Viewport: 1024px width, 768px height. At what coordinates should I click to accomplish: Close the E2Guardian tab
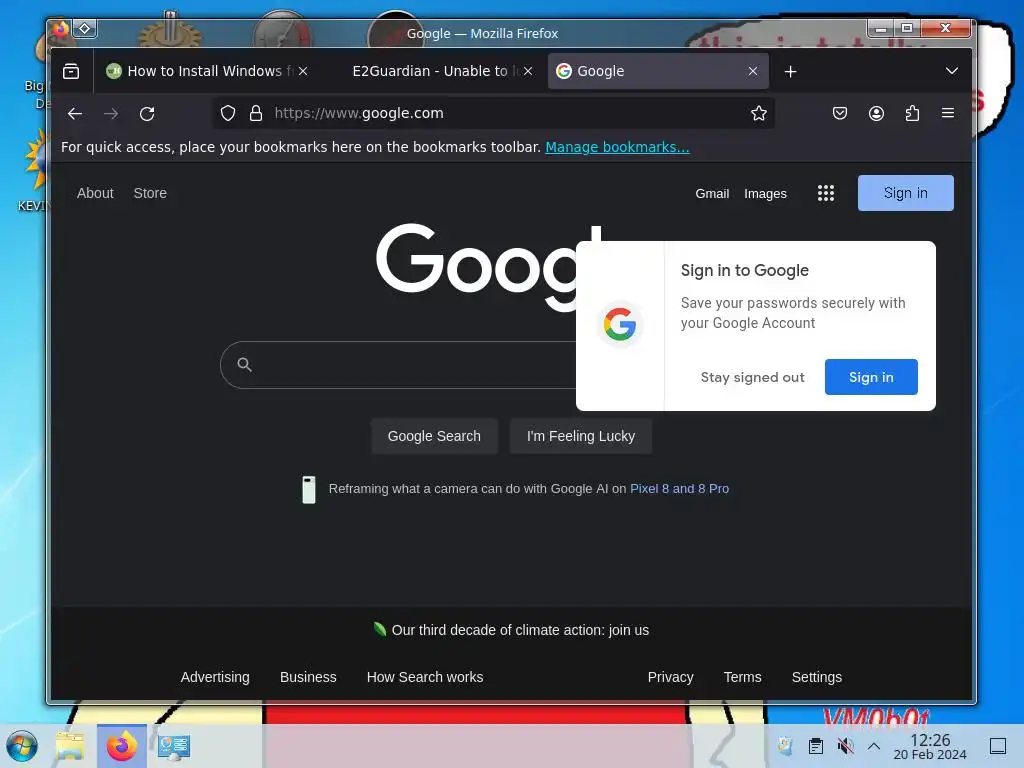point(528,71)
